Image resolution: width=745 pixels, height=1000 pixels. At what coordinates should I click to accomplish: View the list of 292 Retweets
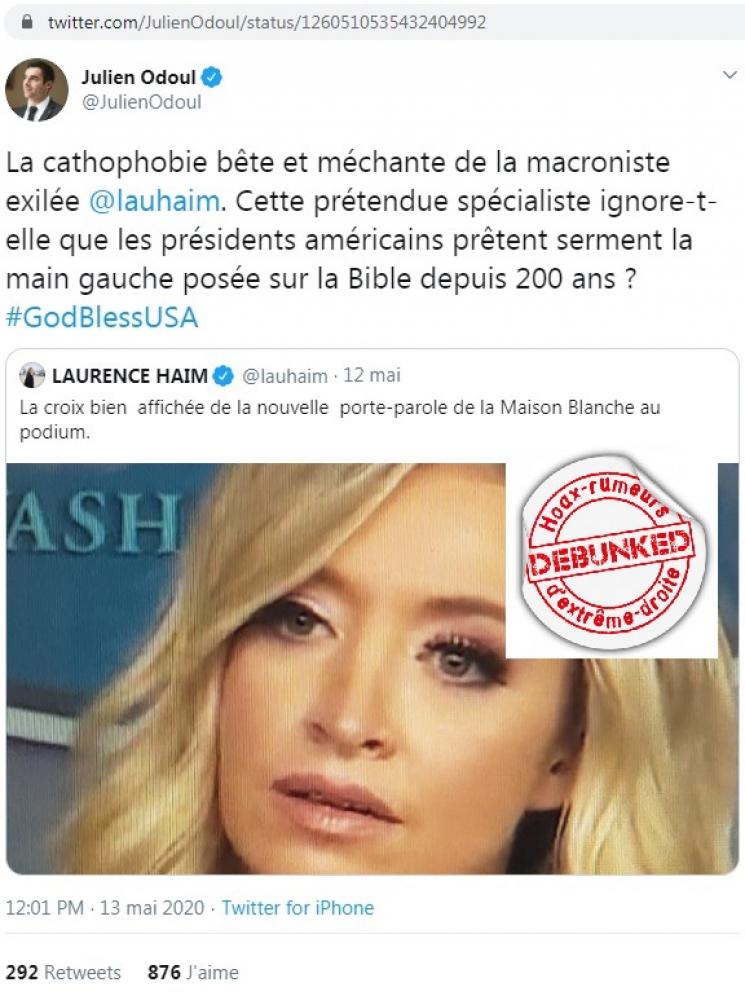click(63, 972)
